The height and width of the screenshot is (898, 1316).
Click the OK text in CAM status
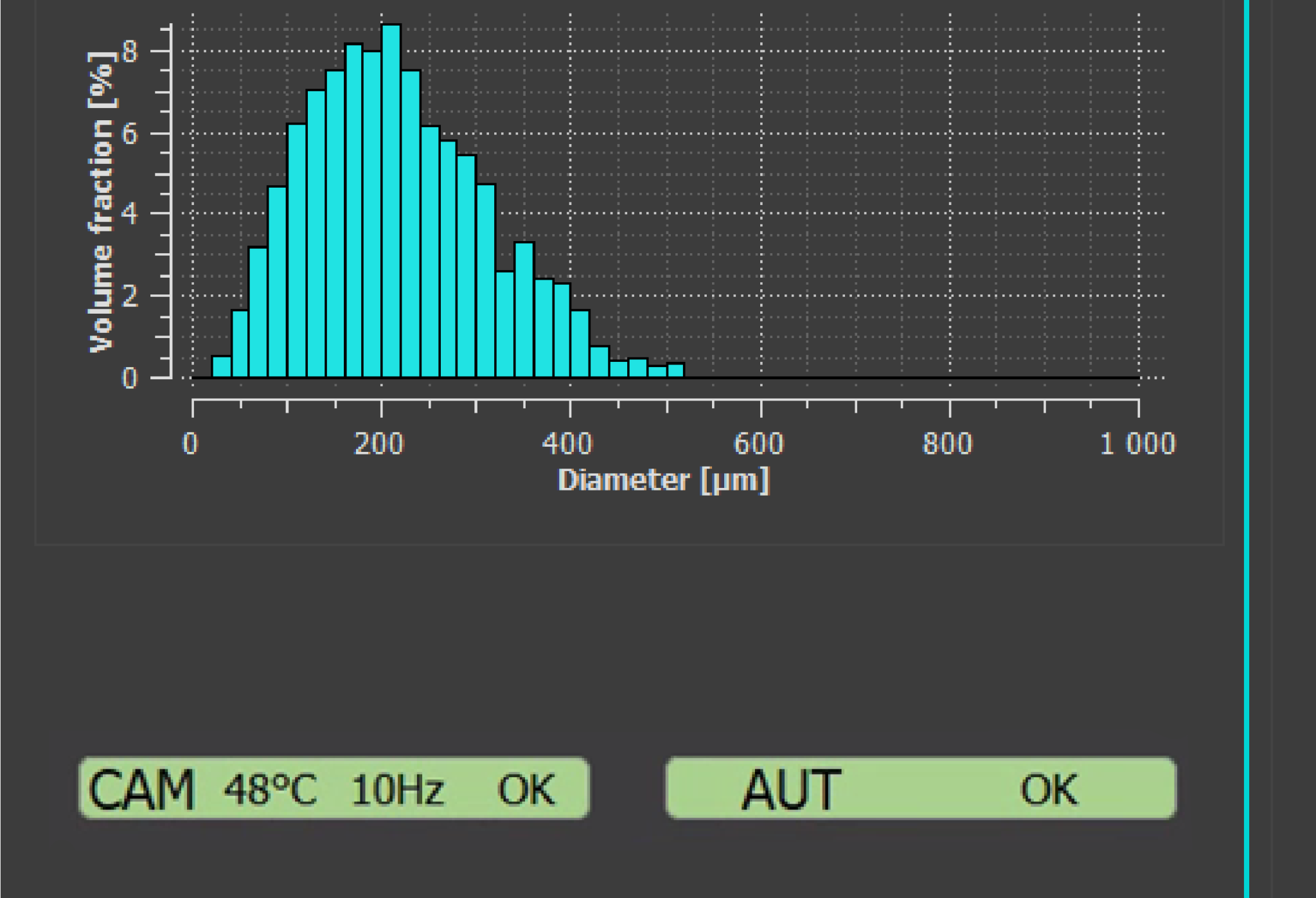(526, 789)
